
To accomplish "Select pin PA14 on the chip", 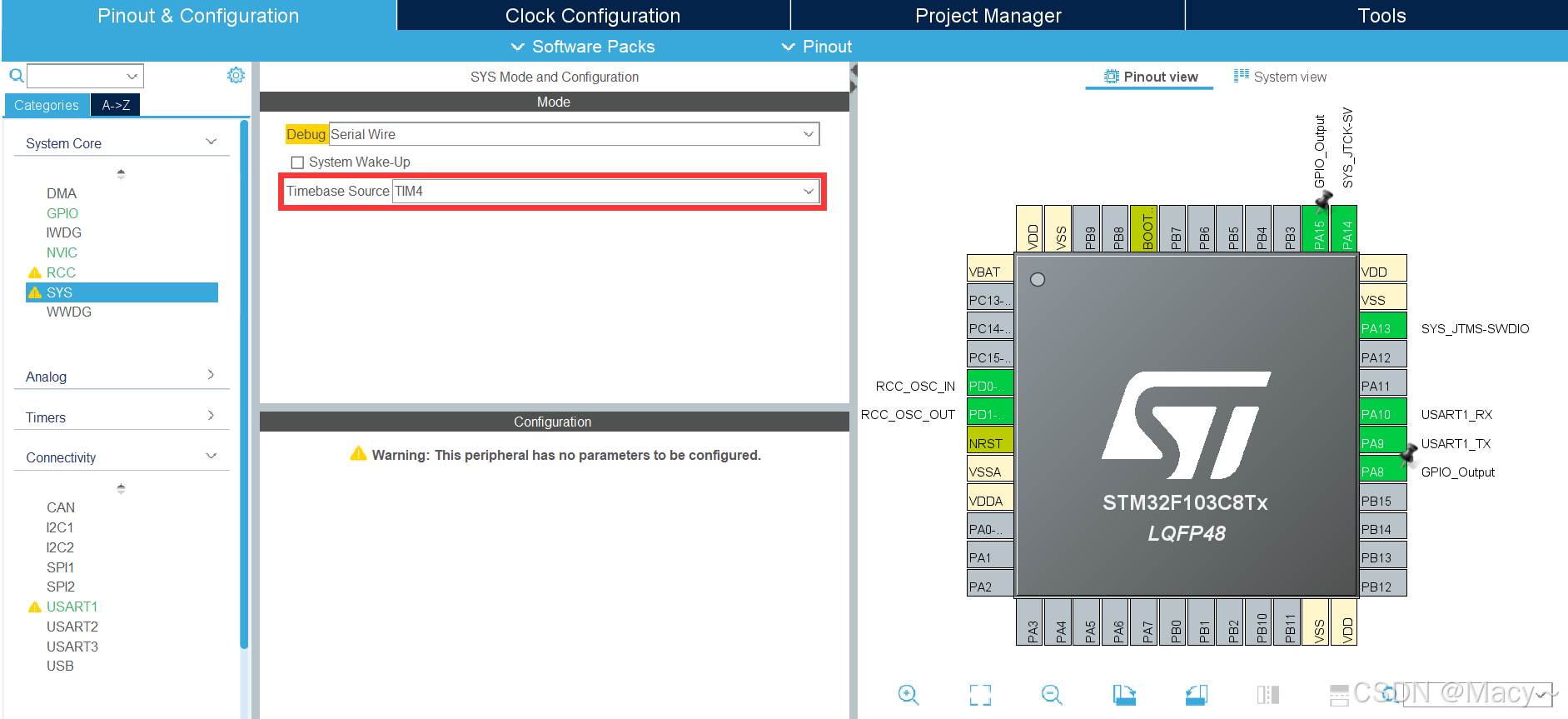I will pos(1344,228).
